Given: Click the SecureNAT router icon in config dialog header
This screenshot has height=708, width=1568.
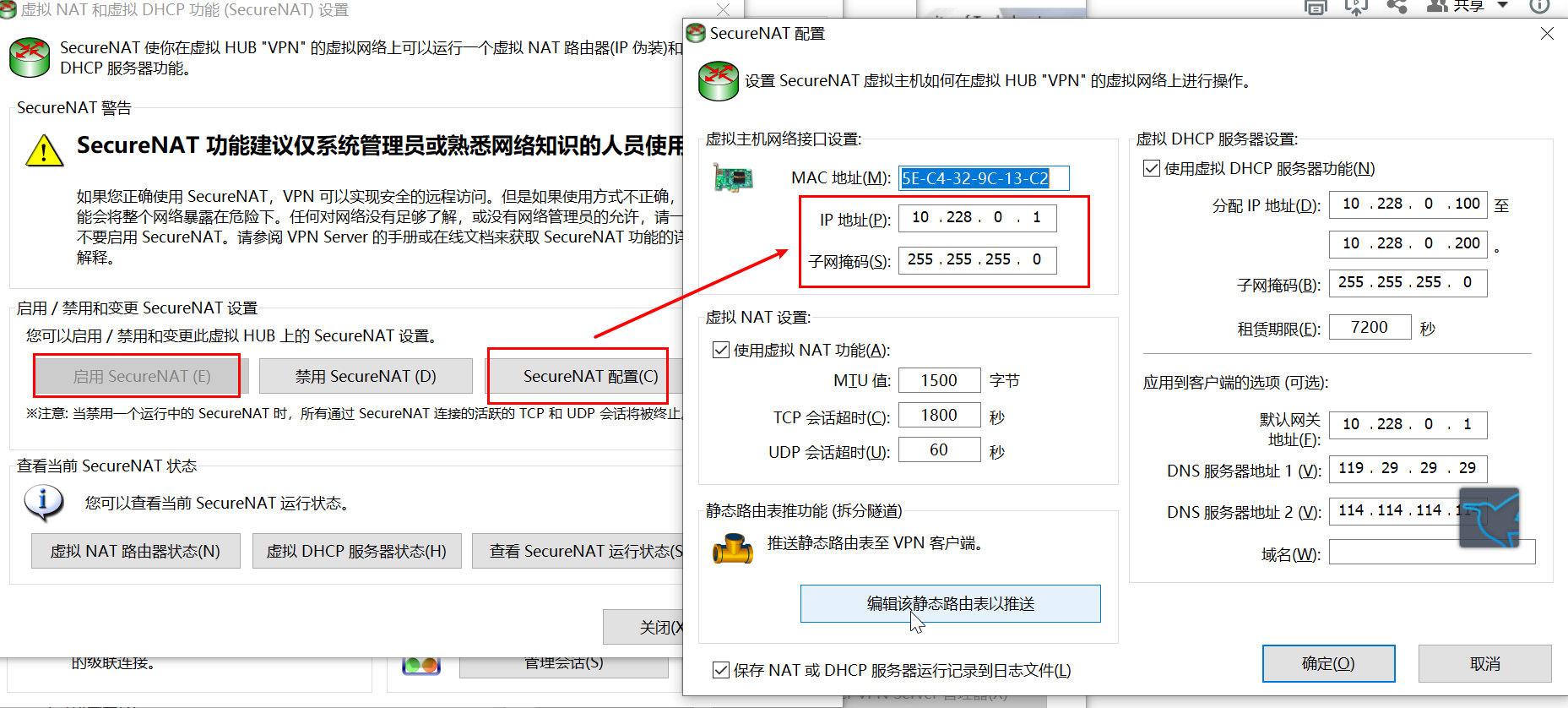Looking at the screenshot, I should [x=719, y=81].
